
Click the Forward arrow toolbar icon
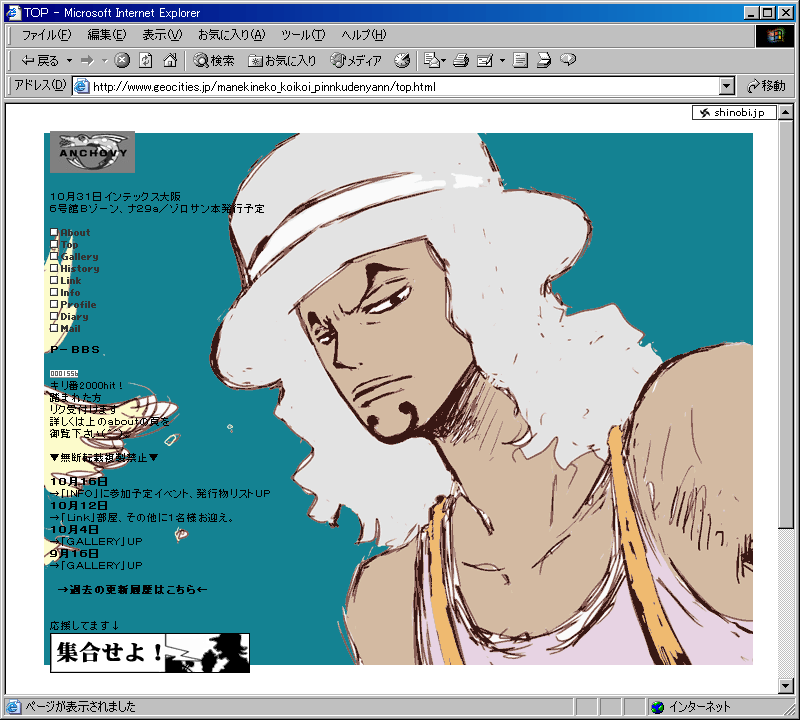pyautogui.click(x=88, y=61)
